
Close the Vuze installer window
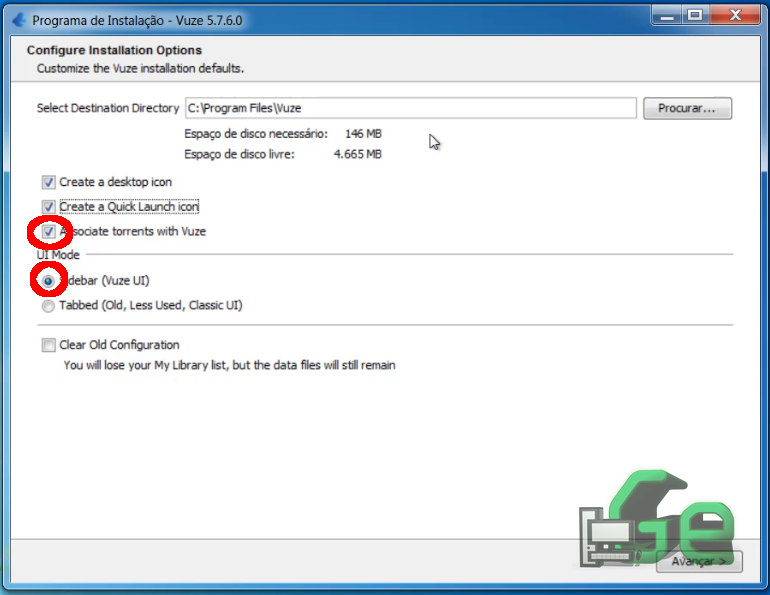(x=735, y=16)
